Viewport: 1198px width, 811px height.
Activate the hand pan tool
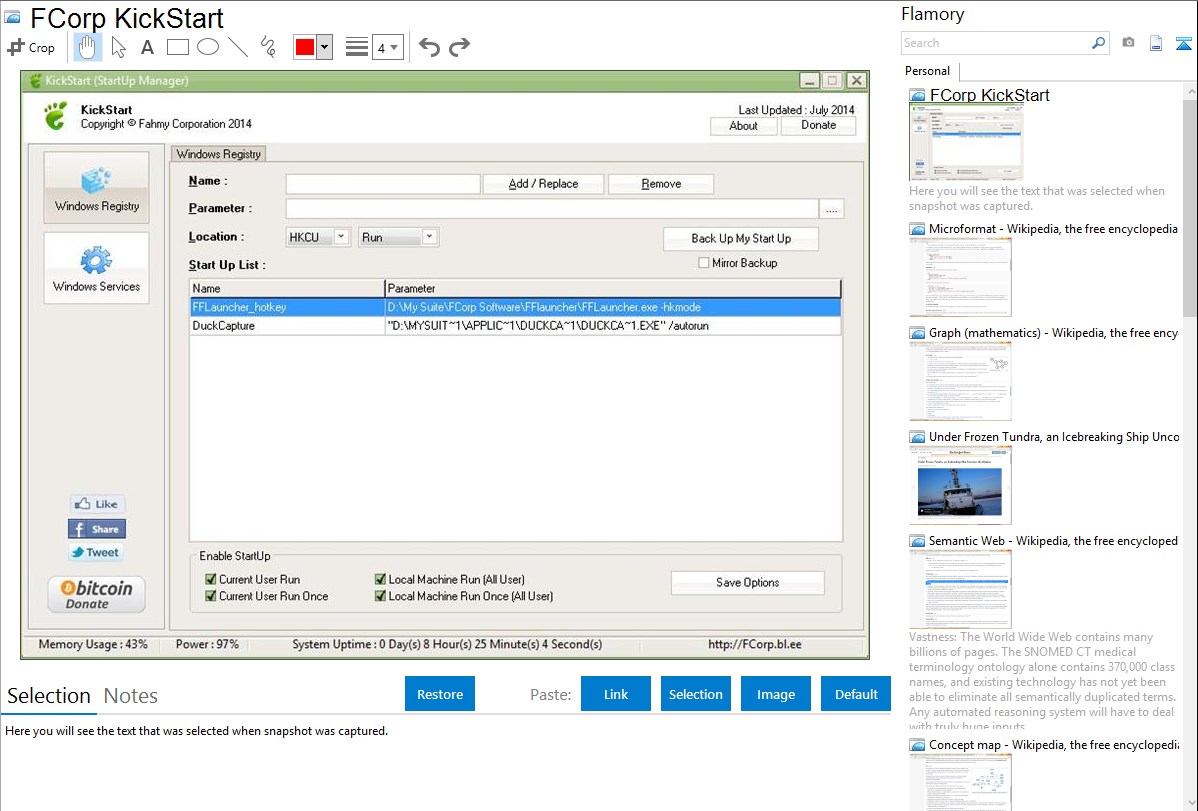pyautogui.click(x=87, y=47)
